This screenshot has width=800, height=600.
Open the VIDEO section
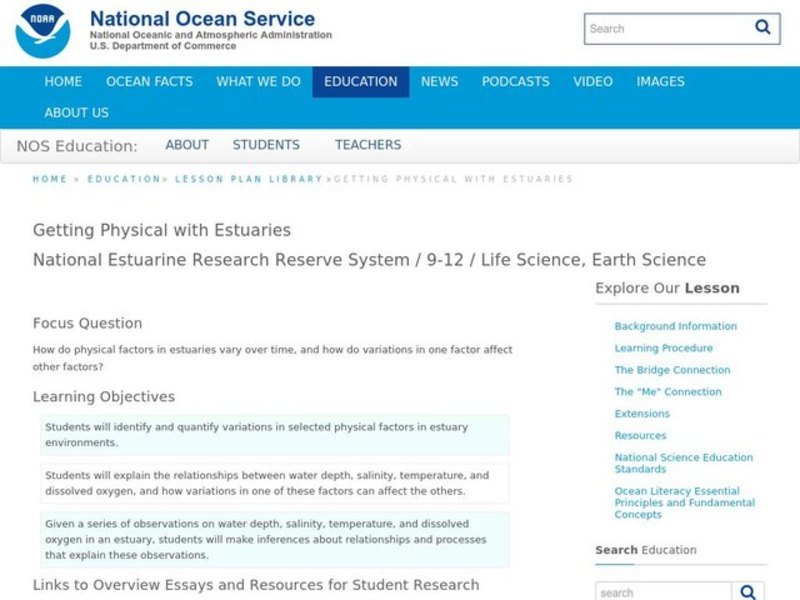pyautogui.click(x=592, y=82)
